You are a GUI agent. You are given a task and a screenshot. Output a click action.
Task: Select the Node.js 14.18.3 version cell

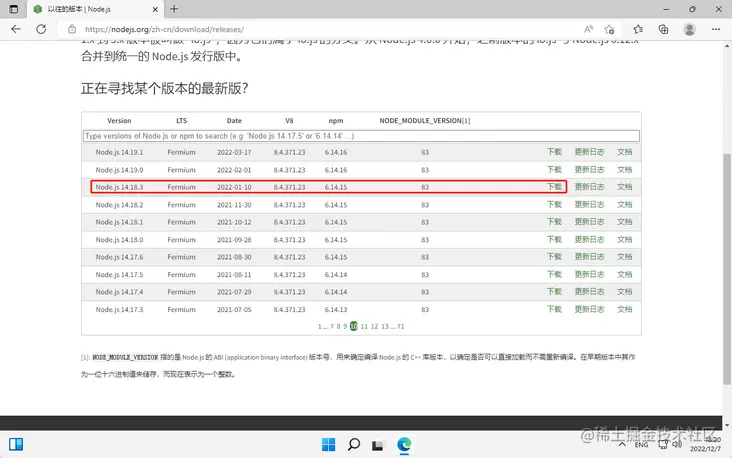pos(119,187)
